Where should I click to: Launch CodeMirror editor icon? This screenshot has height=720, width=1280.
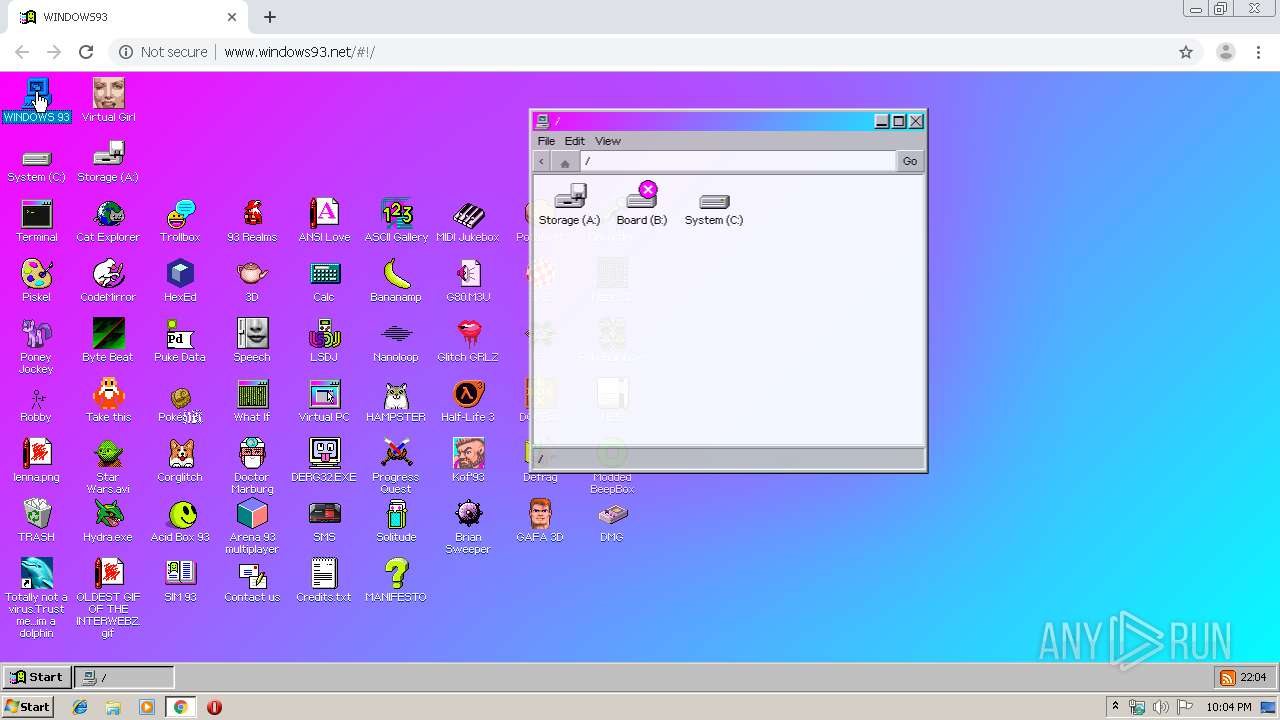108,281
